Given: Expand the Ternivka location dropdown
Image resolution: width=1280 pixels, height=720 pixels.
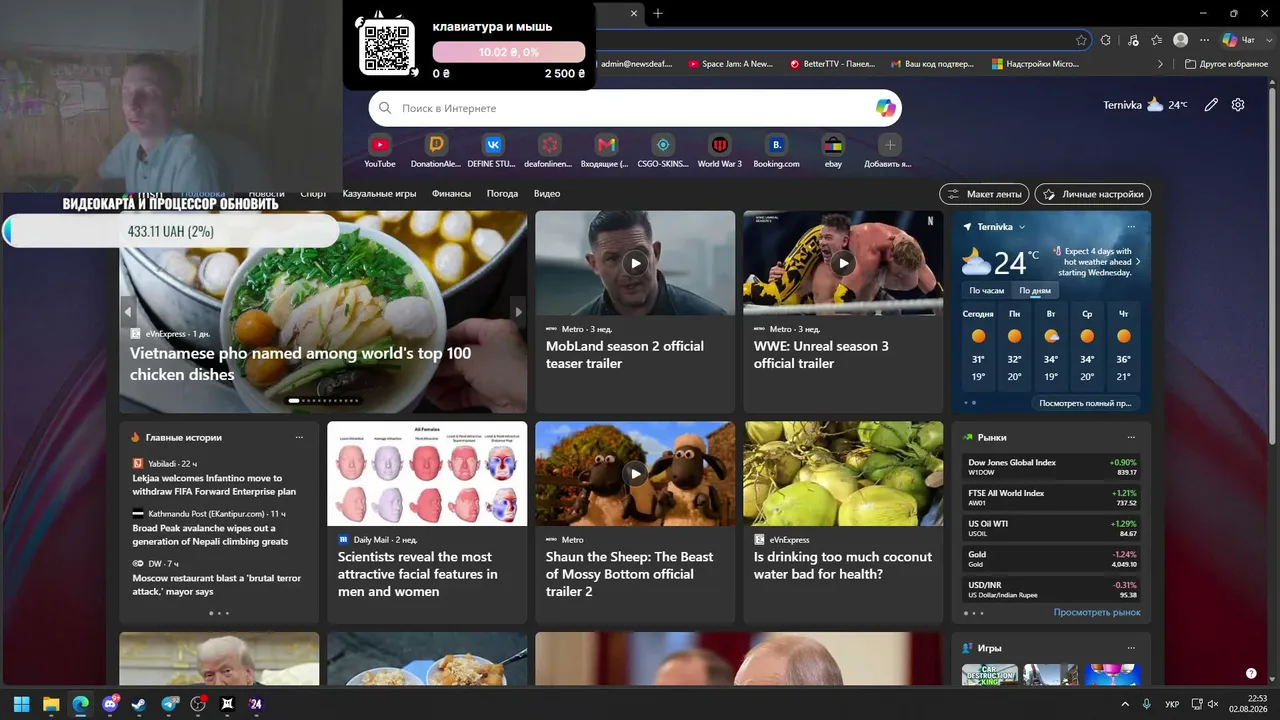Looking at the screenshot, I should pos(1022,227).
